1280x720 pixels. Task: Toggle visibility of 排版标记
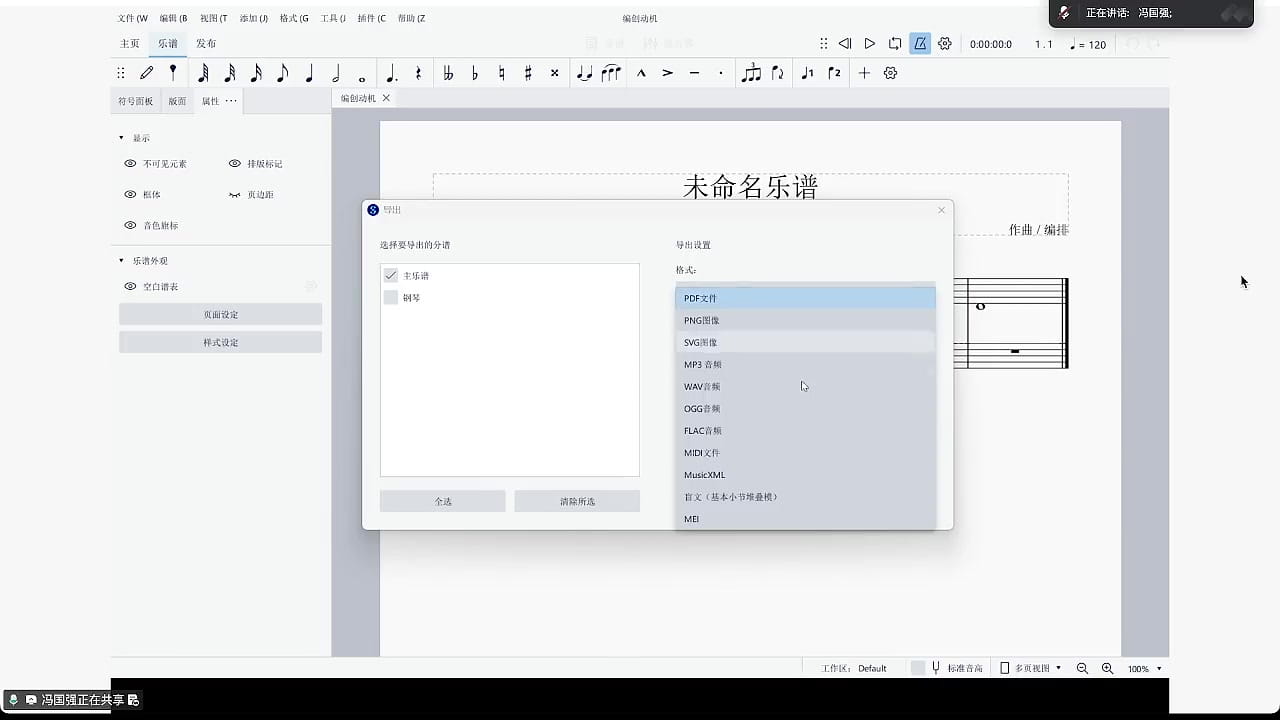235,163
